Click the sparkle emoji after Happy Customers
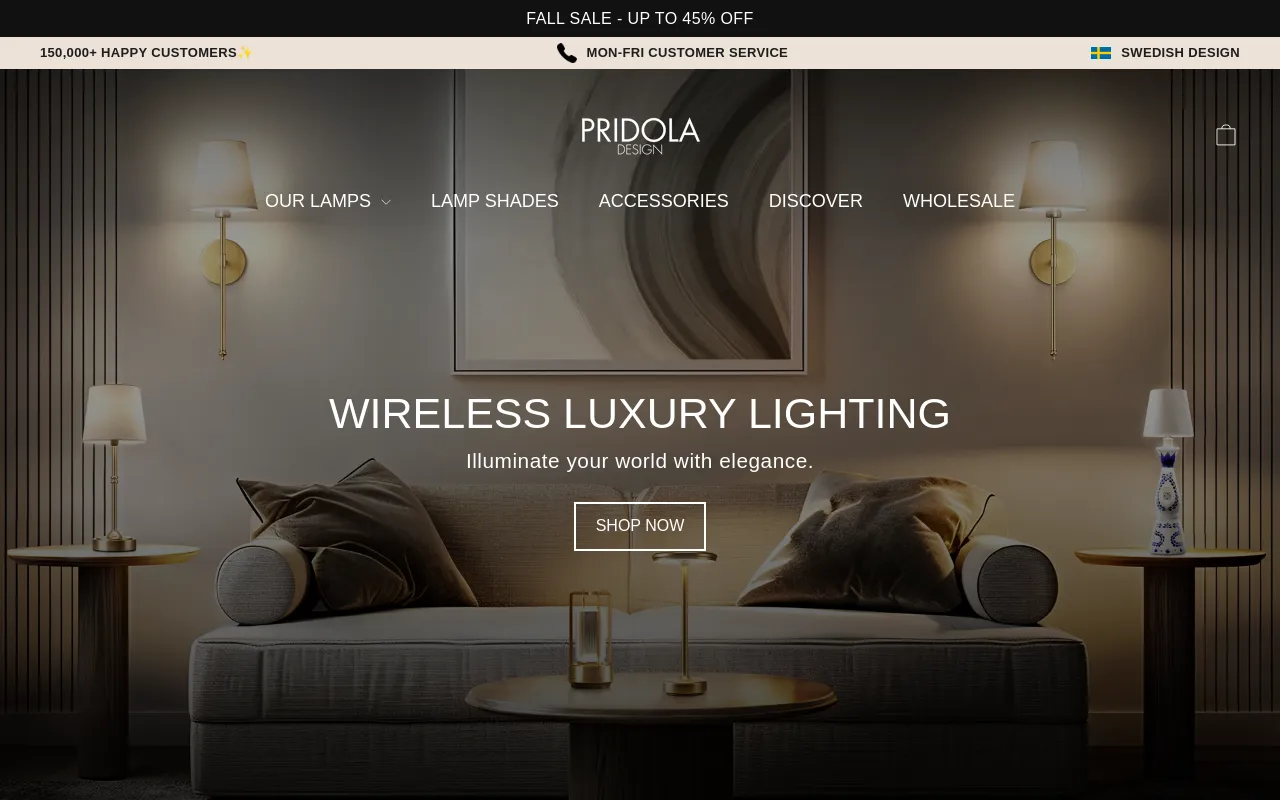This screenshot has width=1280, height=800. [x=245, y=53]
